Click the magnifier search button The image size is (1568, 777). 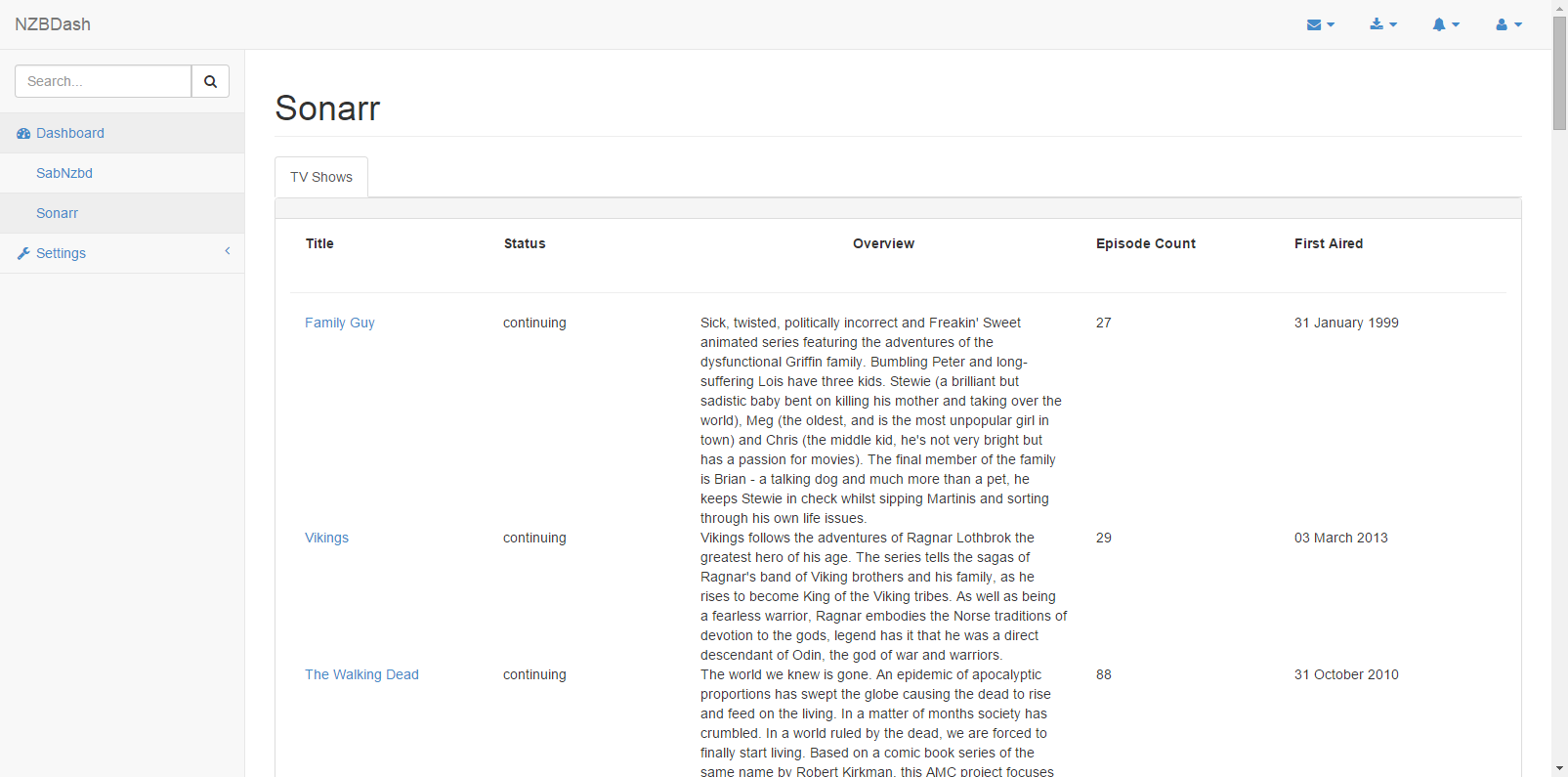point(210,81)
